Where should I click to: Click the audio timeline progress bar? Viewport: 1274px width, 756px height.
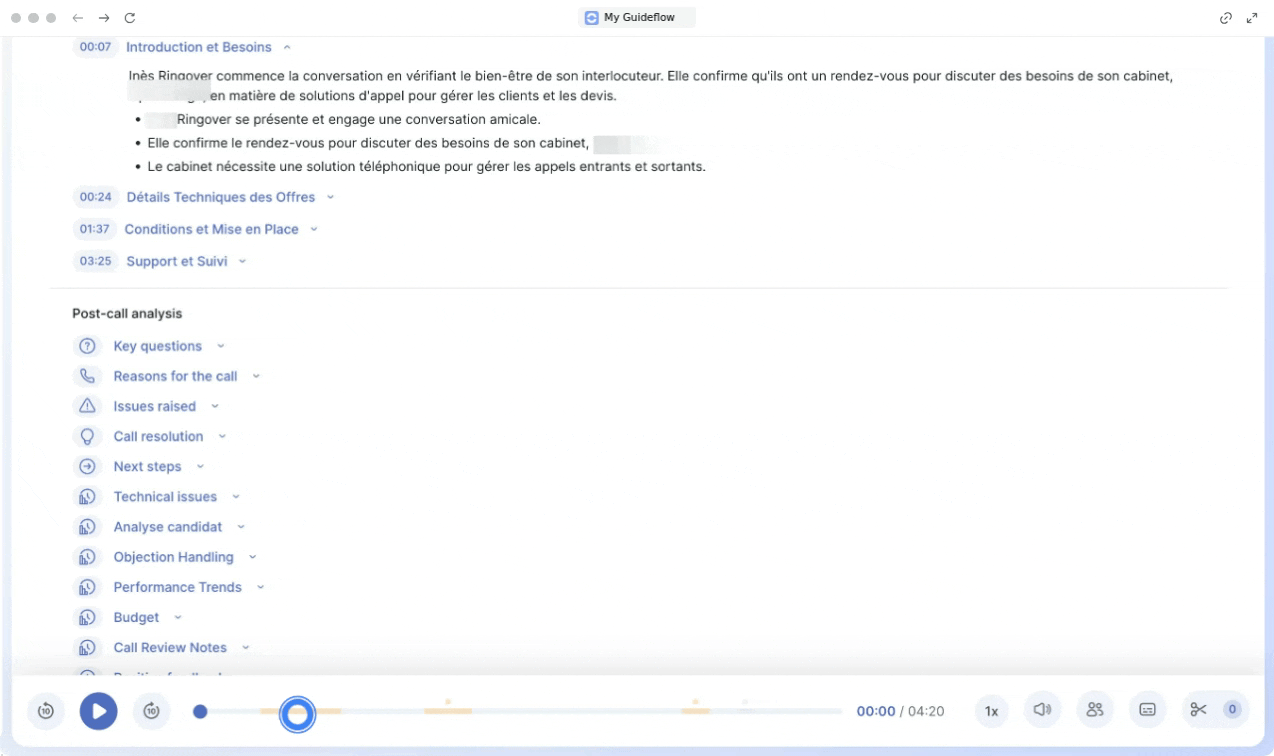coord(560,711)
